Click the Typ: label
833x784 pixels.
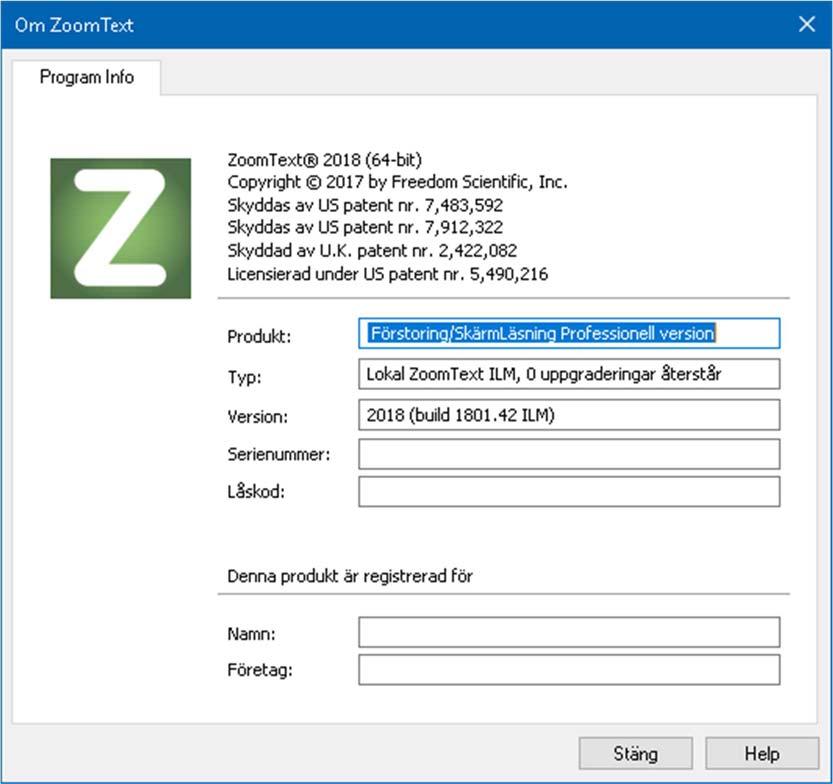coord(244,378)
